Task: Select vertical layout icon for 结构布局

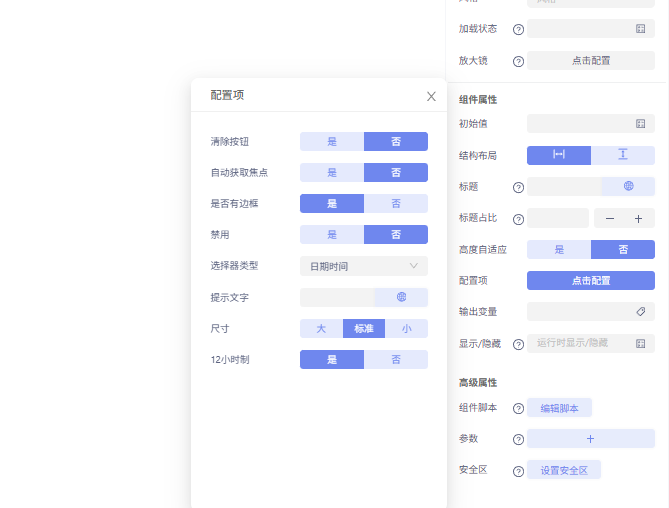Action: click(622, 155)
